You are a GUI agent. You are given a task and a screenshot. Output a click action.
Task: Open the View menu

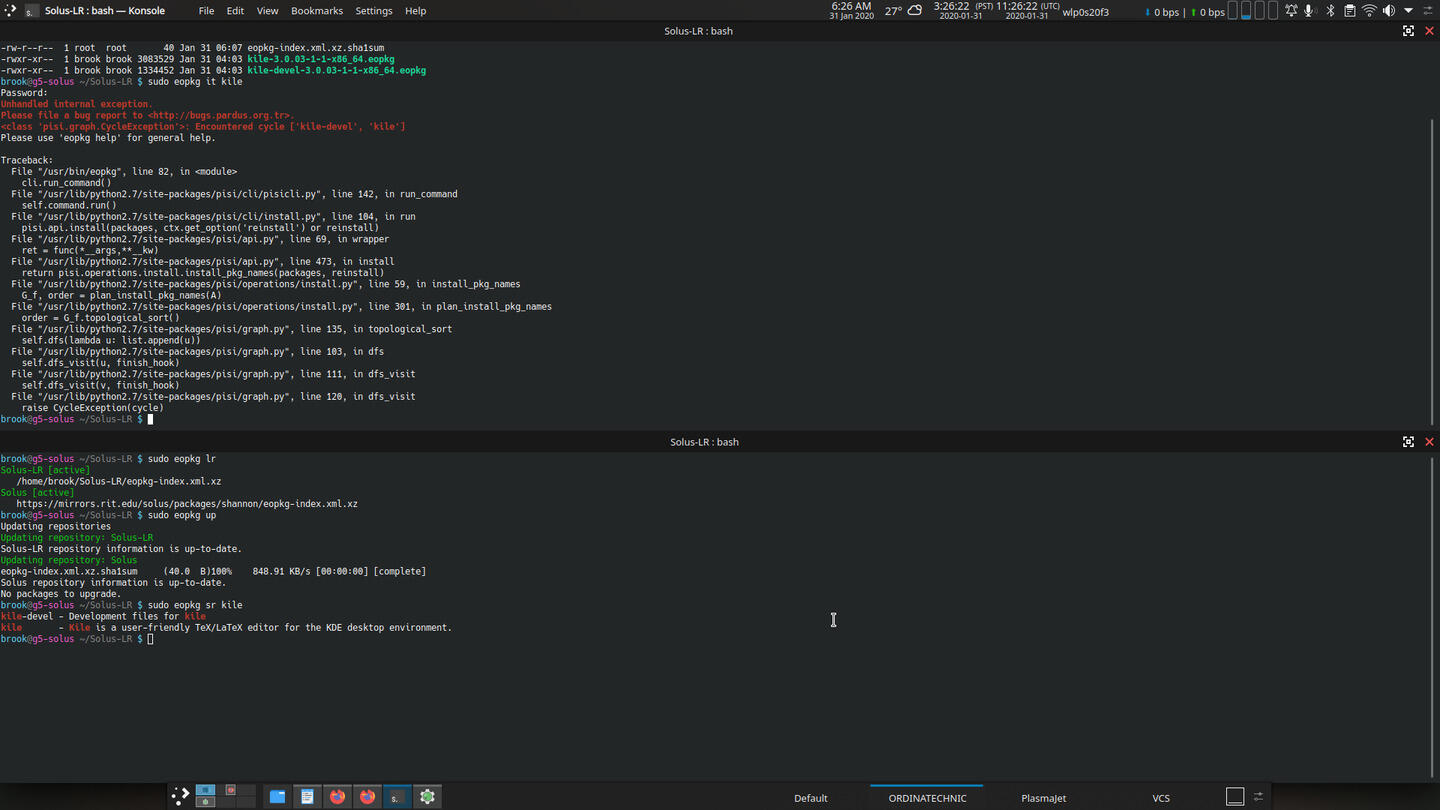point(268,11)
